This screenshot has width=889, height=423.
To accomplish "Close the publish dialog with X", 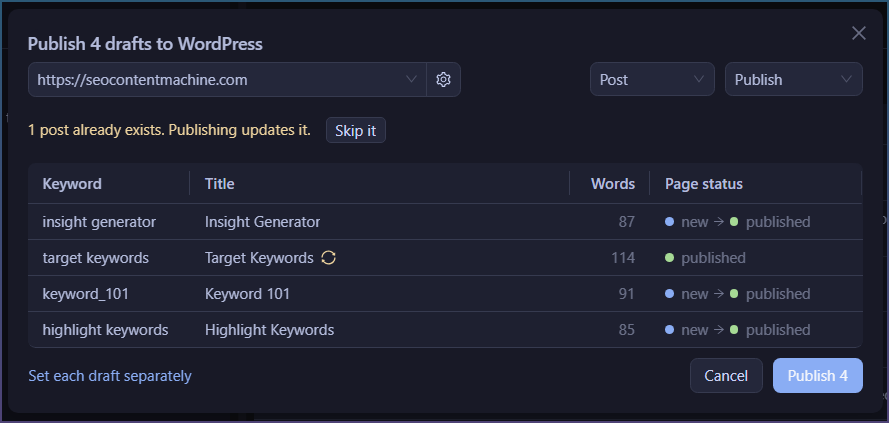I will point(858,33).
